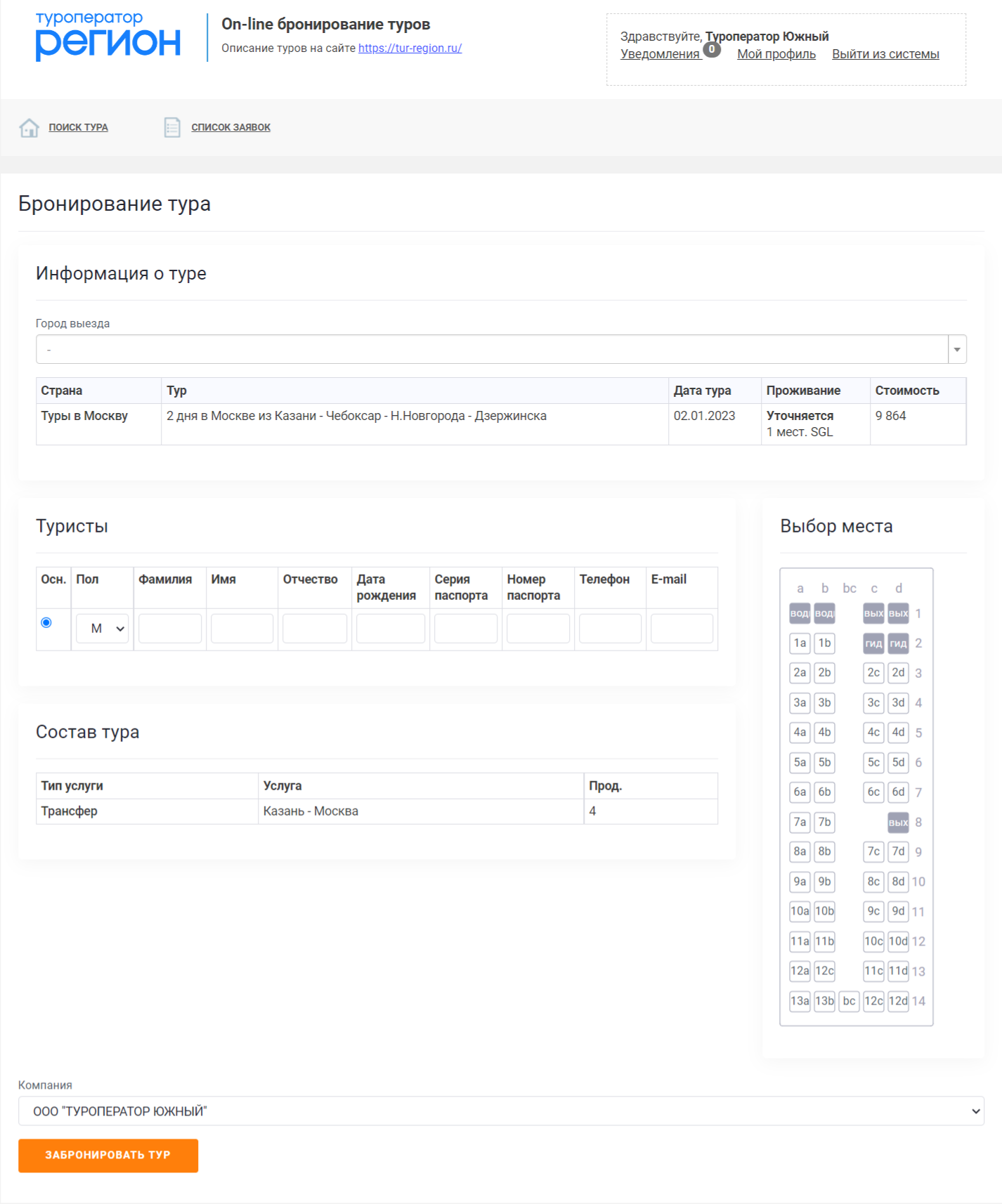Click the house icon beside Поиск тура
This screenshot has width=1002, height=1204.
(29, 128)
